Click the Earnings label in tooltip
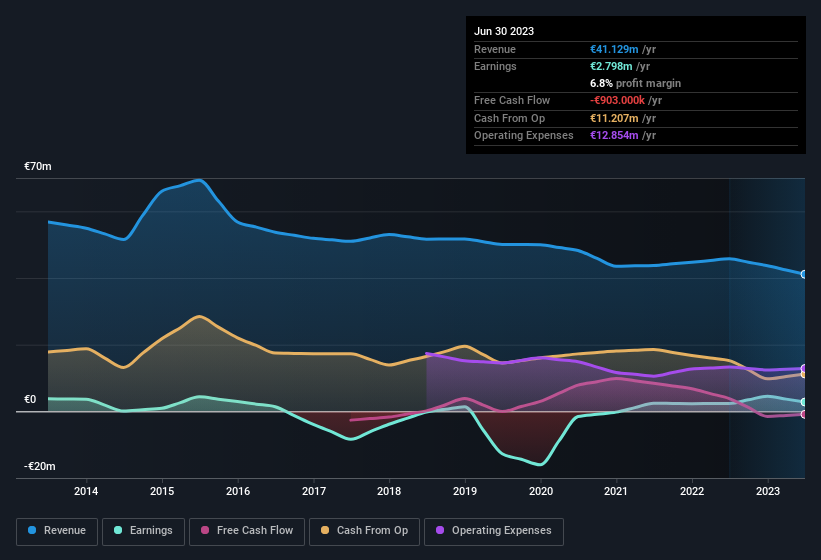The image size is (821, 560). 495,66
